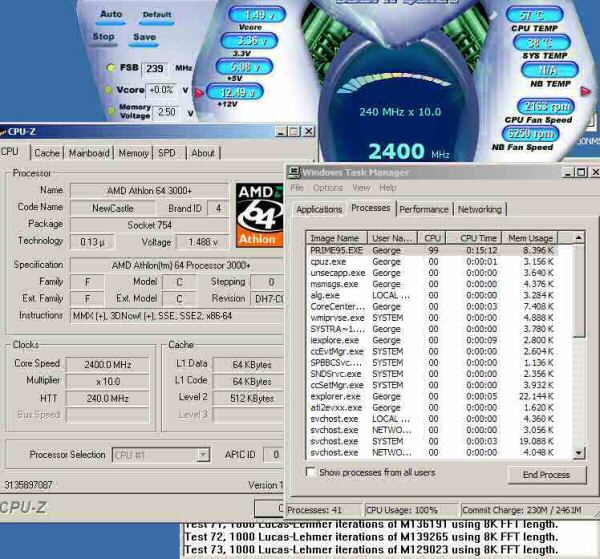Click the Stop button in CoreCenter
600x559 pixels.
coord(103,37)
